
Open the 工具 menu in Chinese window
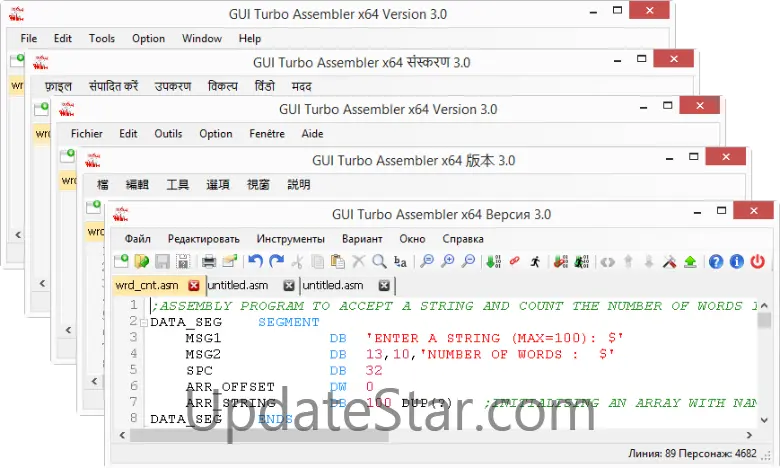click(x=178, y=185)
